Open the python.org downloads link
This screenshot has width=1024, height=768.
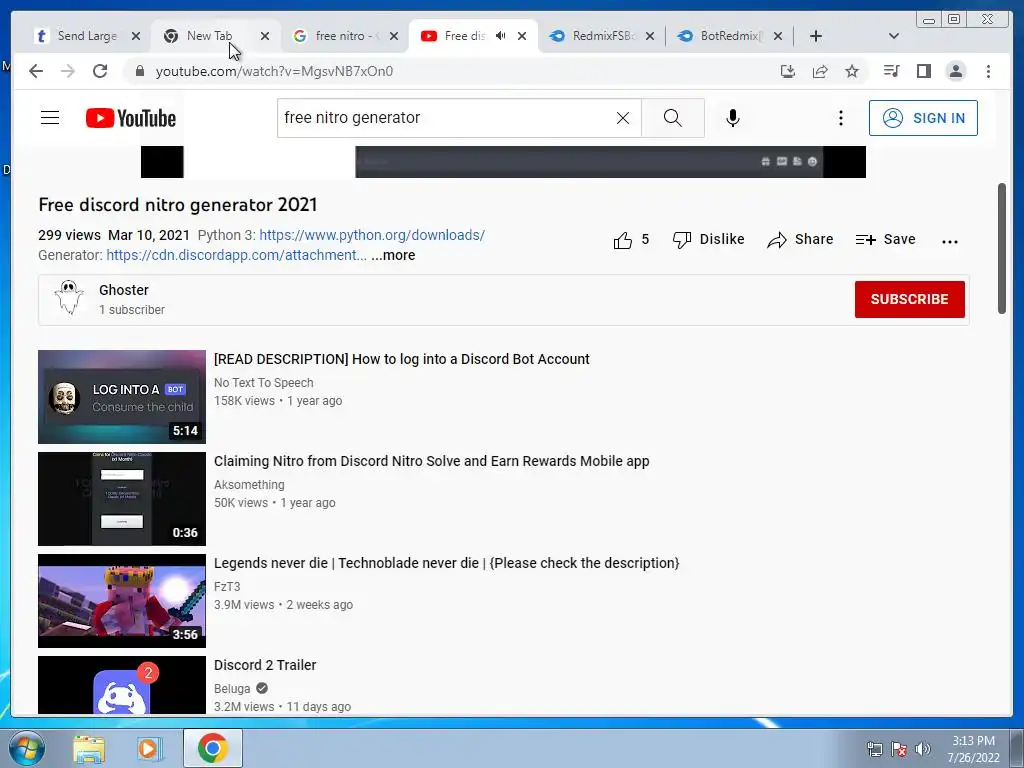point(372,235)
